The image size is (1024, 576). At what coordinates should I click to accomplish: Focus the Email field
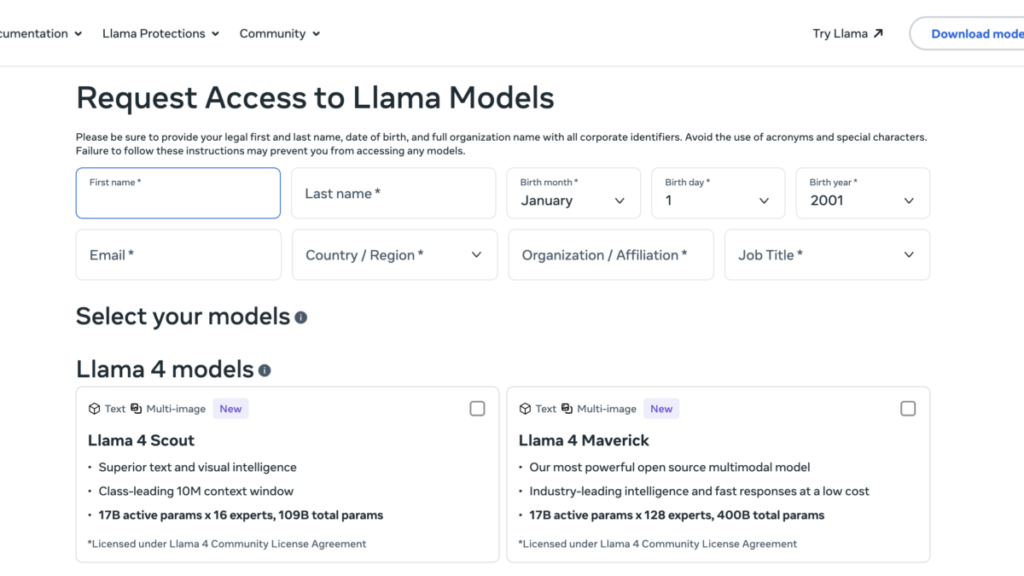178,255
